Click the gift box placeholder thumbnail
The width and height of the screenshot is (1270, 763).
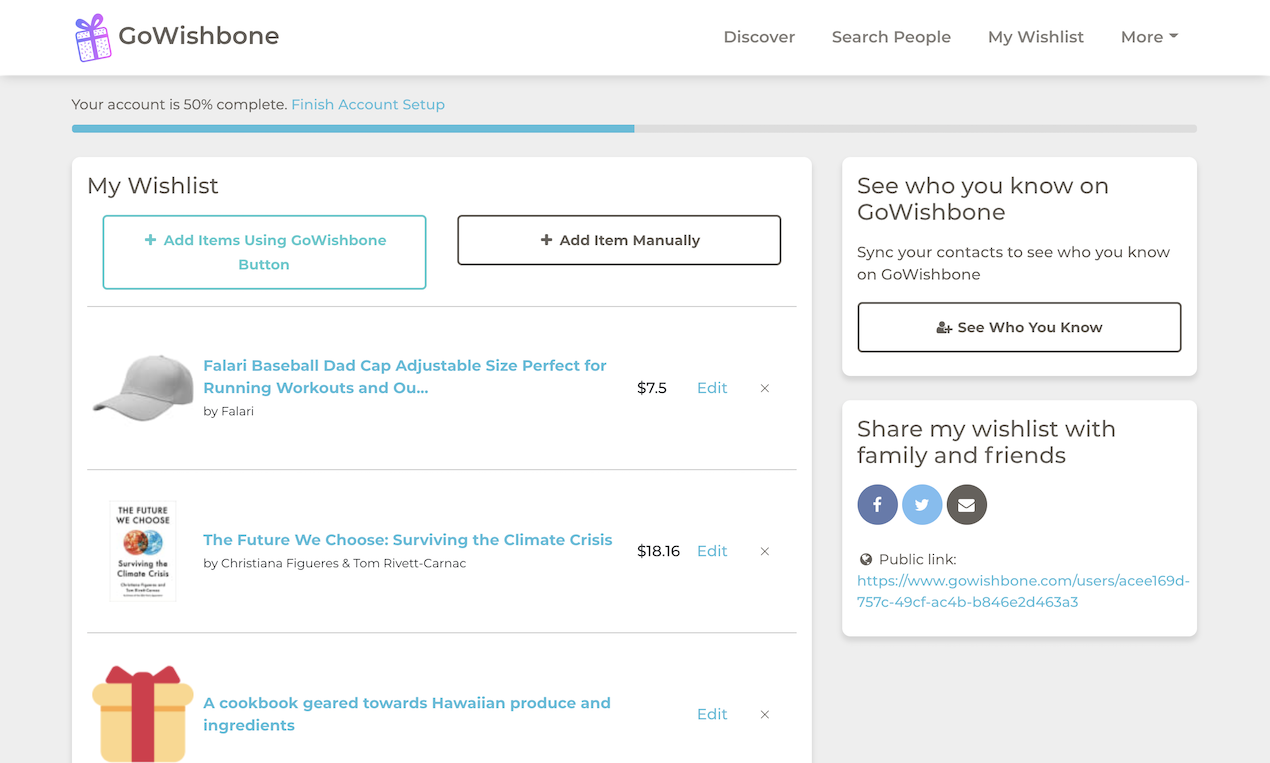click(x=143, y=714)
